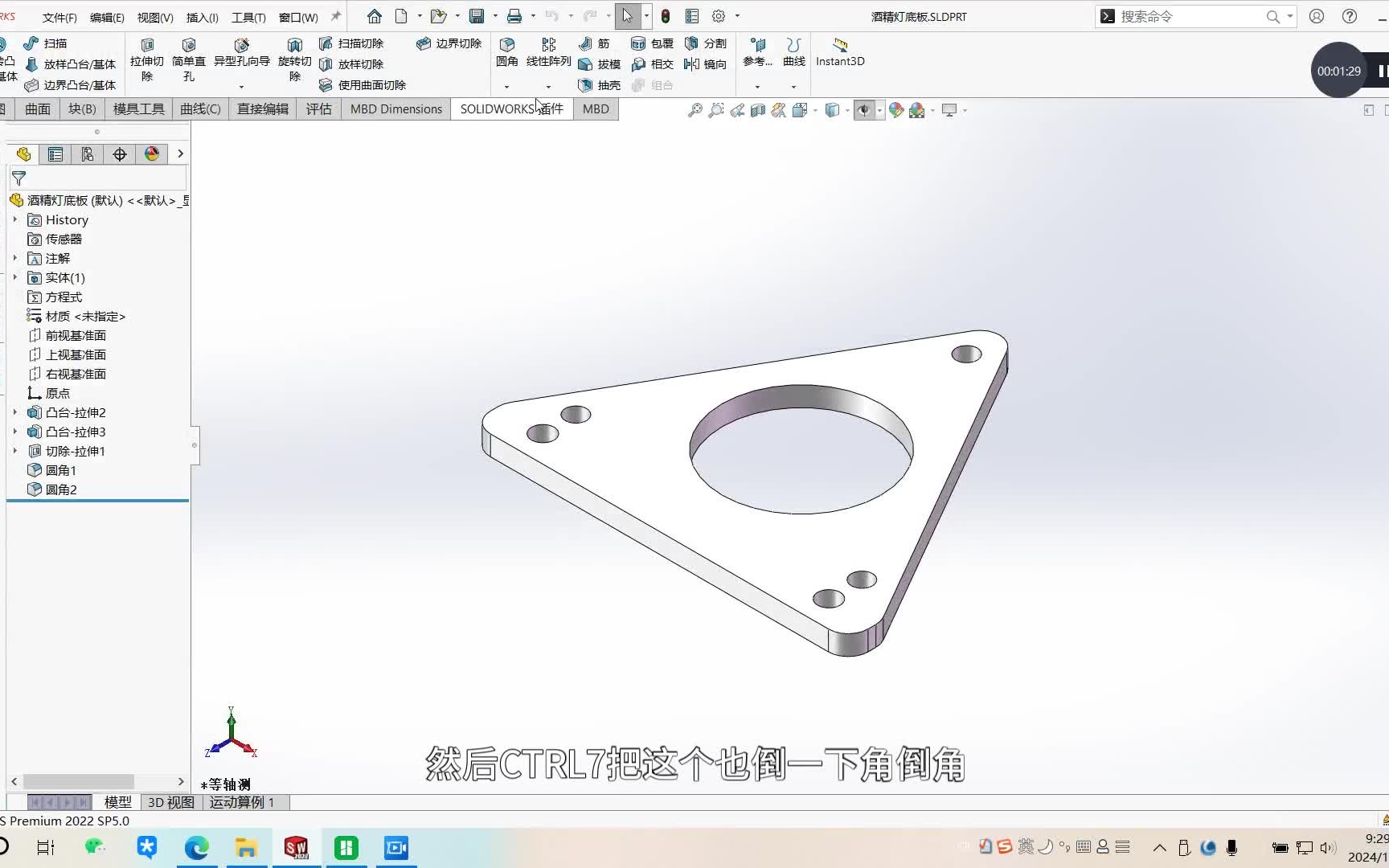Open the 评估 (Evaluate) tab
The width and height of the screenshot is (1389, 868).
(318, 108)
